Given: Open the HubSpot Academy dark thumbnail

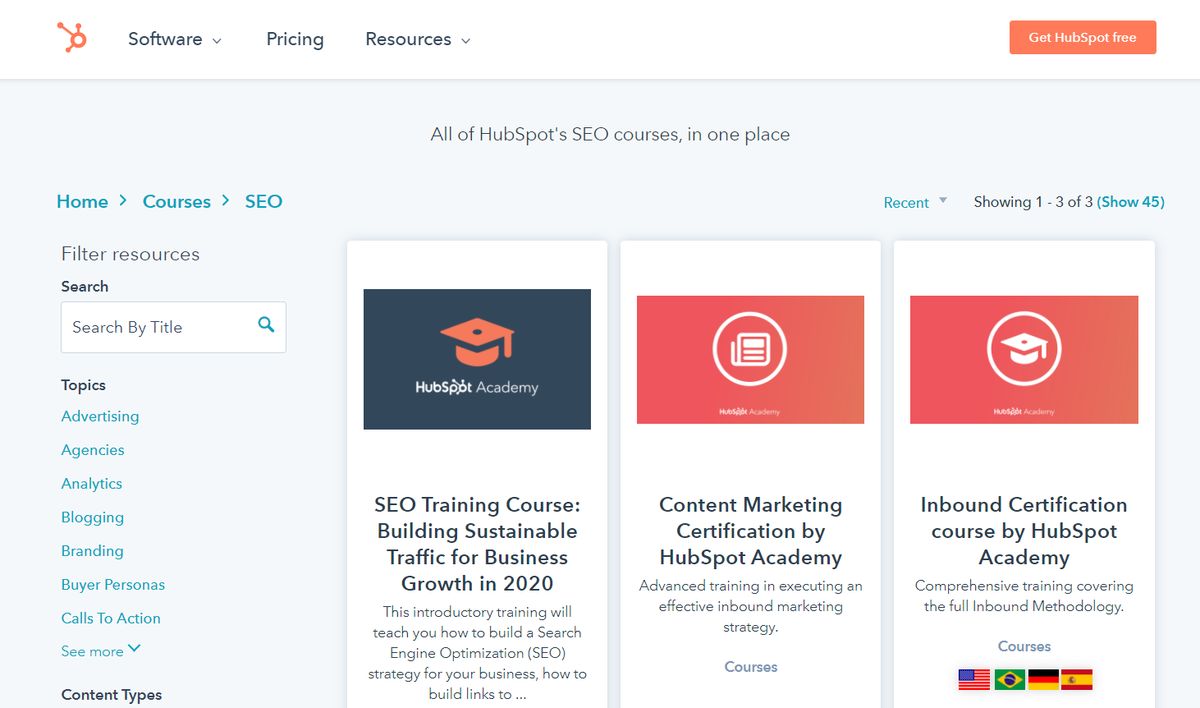Looking at the screenshot, I should 477,359.
